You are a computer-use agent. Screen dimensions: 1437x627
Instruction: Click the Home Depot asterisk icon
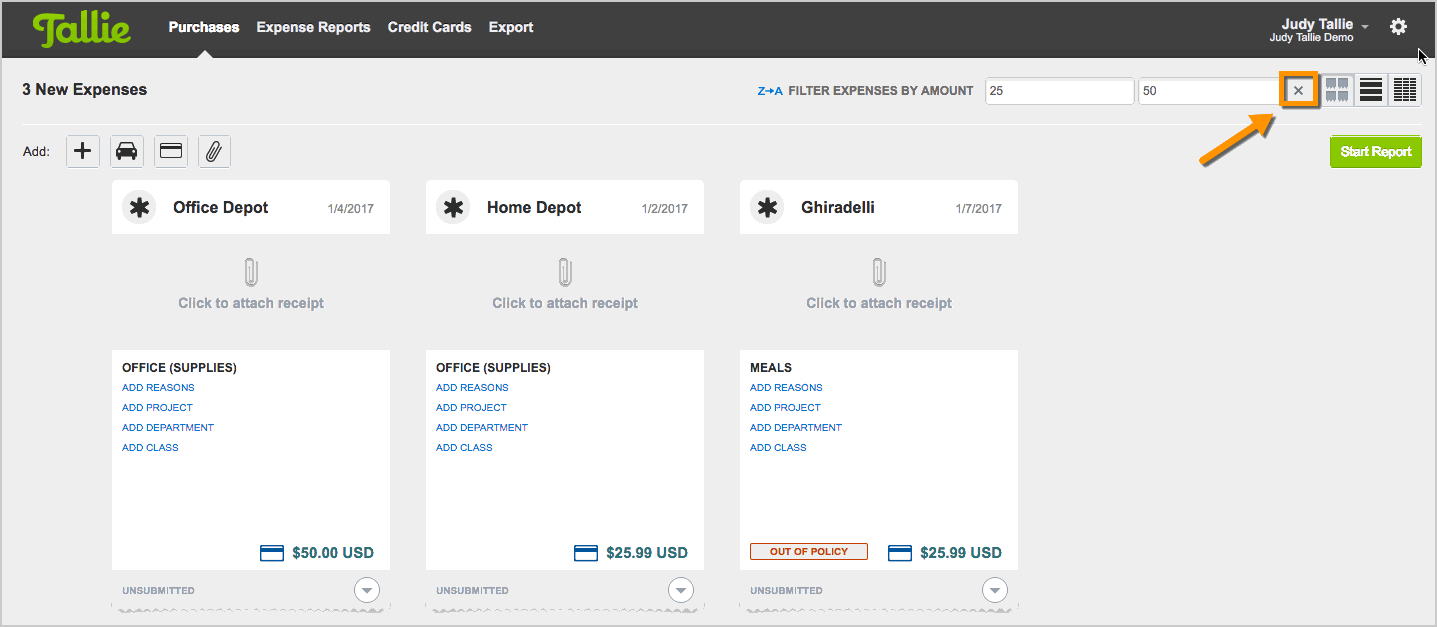point(453,207)
